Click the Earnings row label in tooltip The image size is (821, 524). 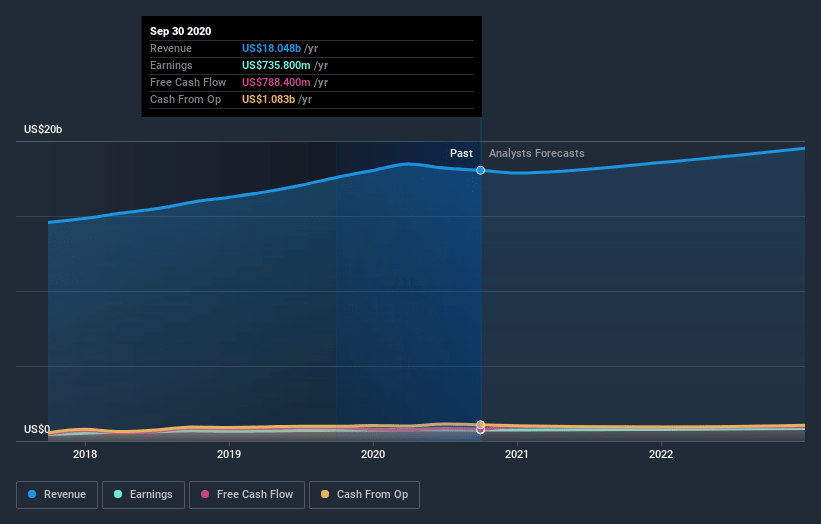pos(171,65)
